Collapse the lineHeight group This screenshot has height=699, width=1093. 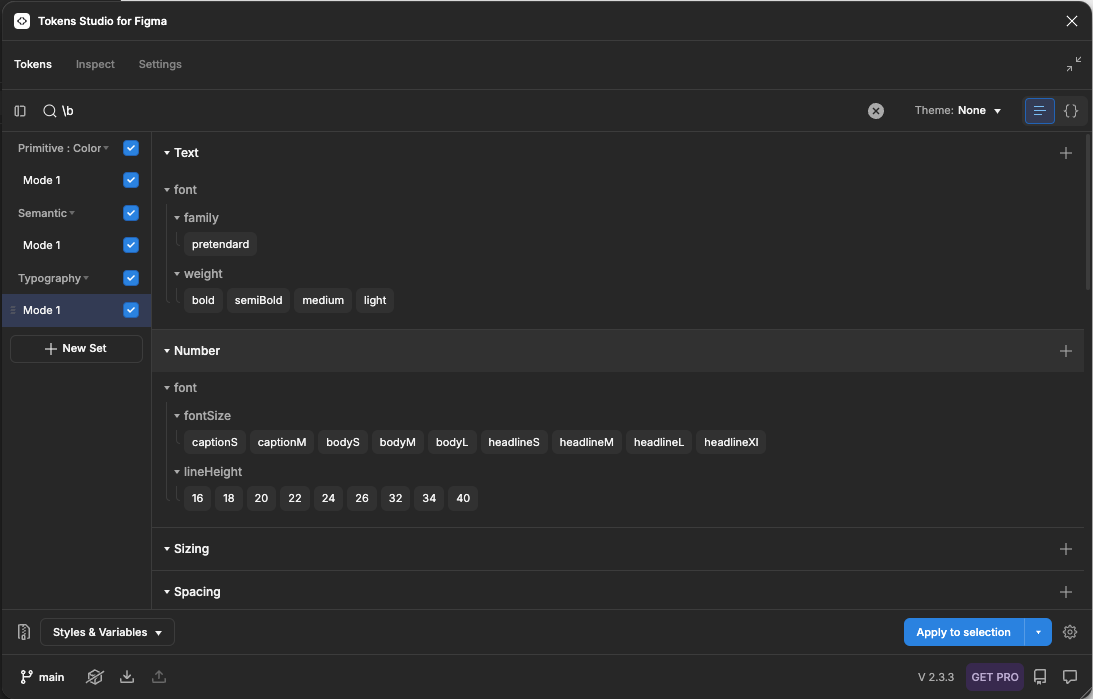click(177, 472)
